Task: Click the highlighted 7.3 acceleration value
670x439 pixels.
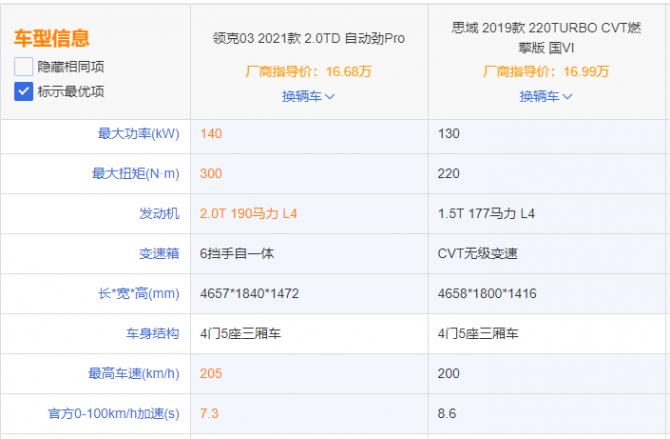Action: (x=210, y=414)
